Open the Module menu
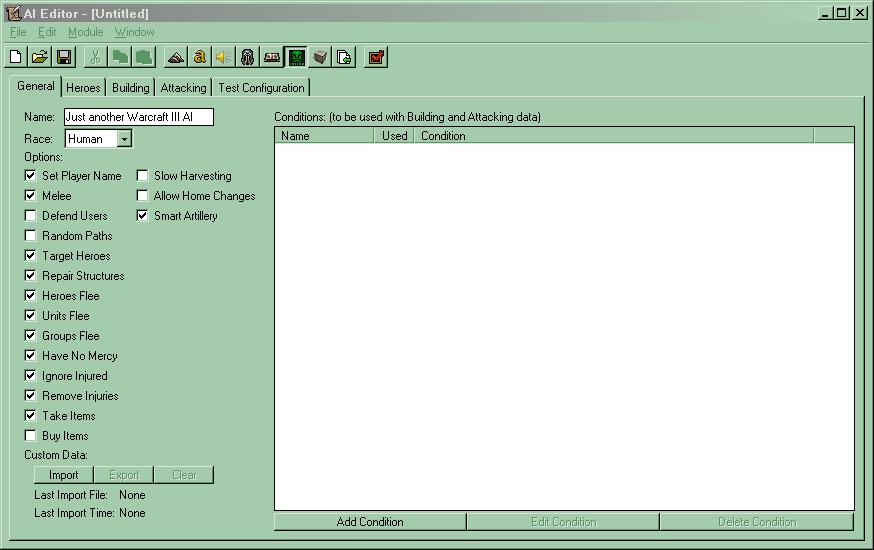This screenshot has height=550, width=874. [85, 32]
